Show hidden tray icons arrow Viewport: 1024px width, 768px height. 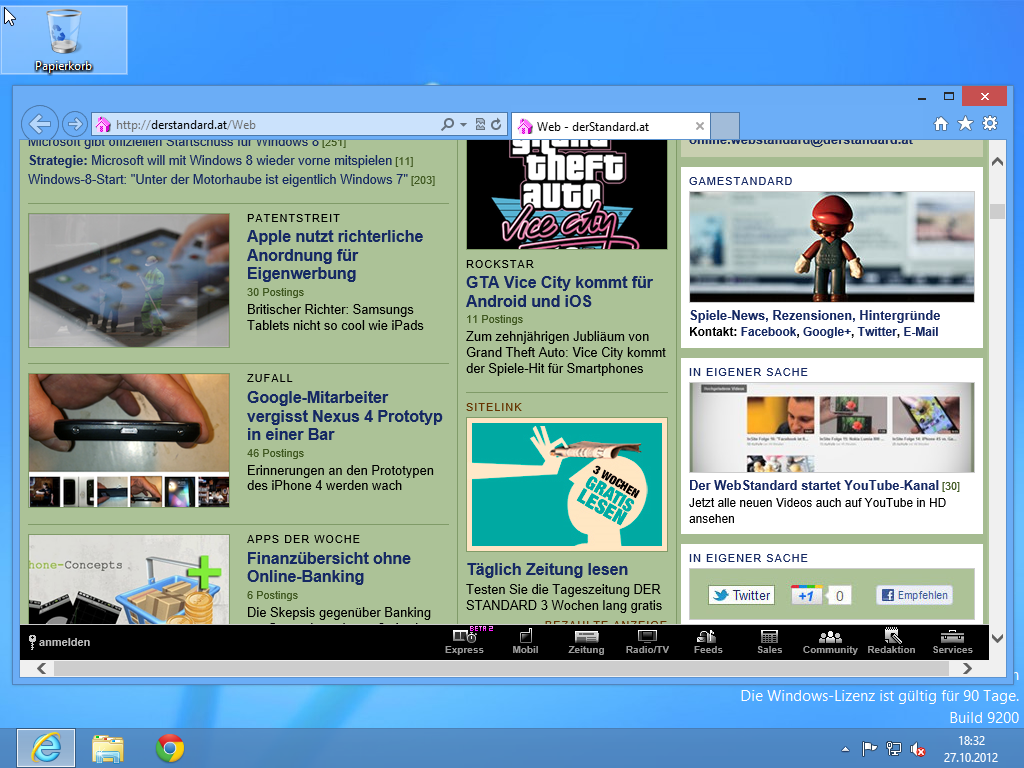pos(845,749)
